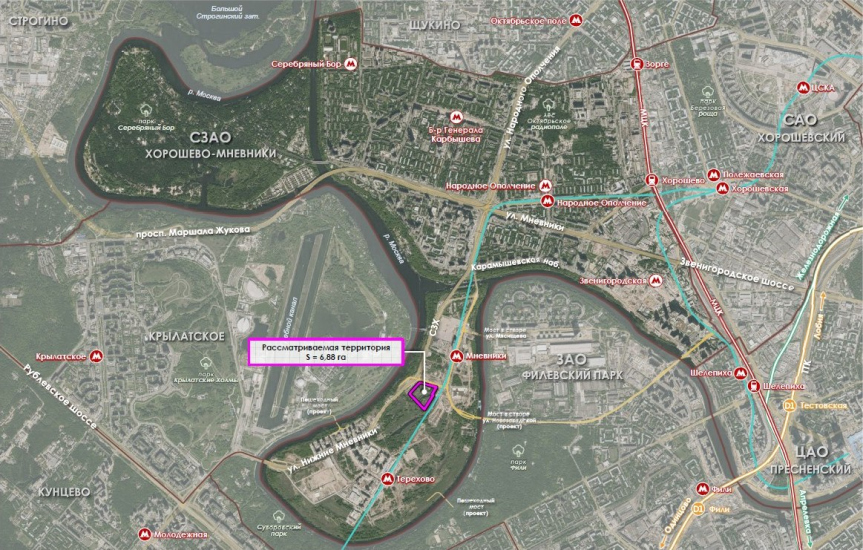Click the просп. Маршала Жукова label
The height and width of the screenshot is (550, 863).
[x=193, y=232]
